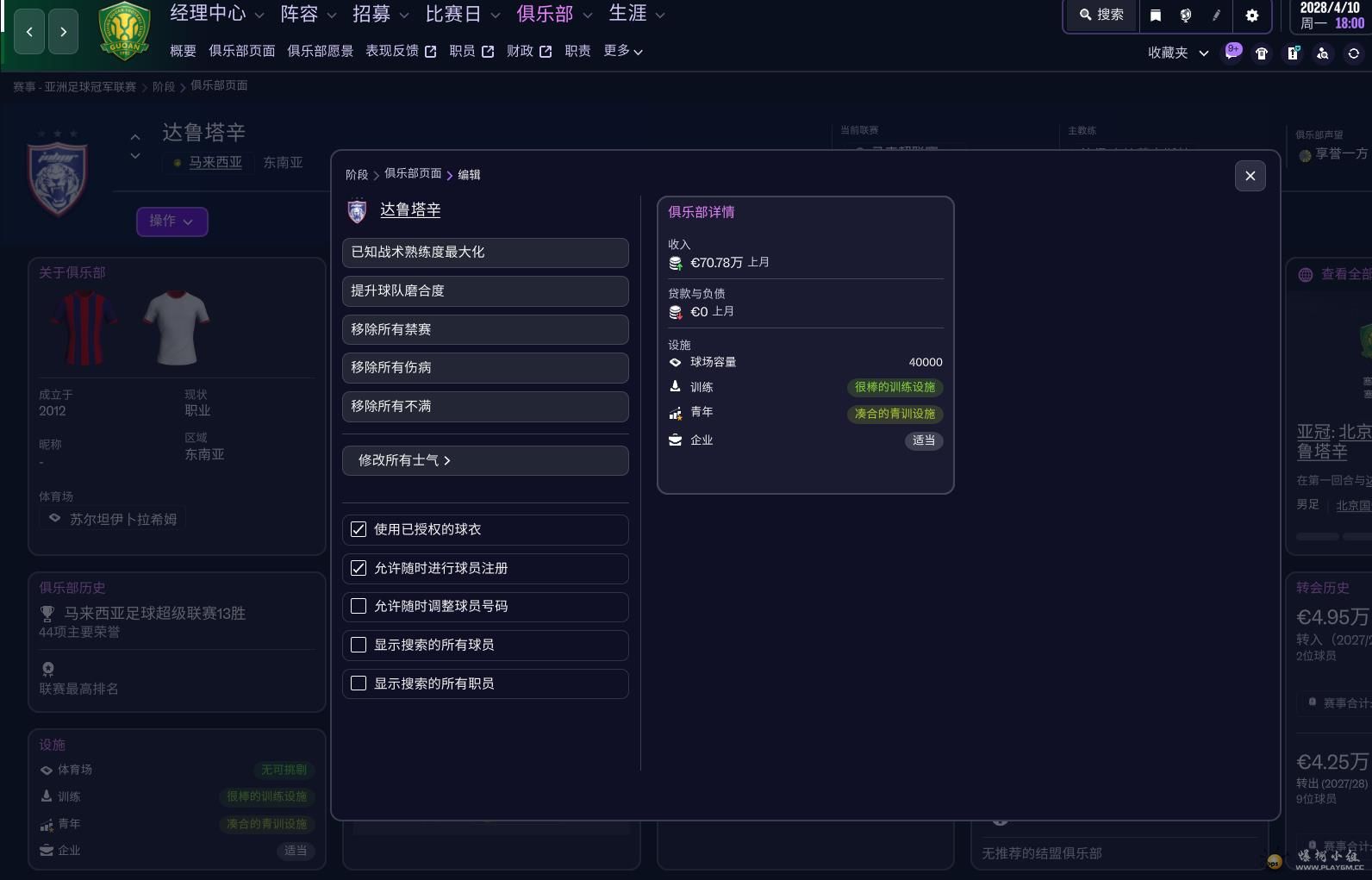This screenshot has height=880, width=1372.
Task: Check the 显示搜索的所有球员 option
Action: pos(359,645)
